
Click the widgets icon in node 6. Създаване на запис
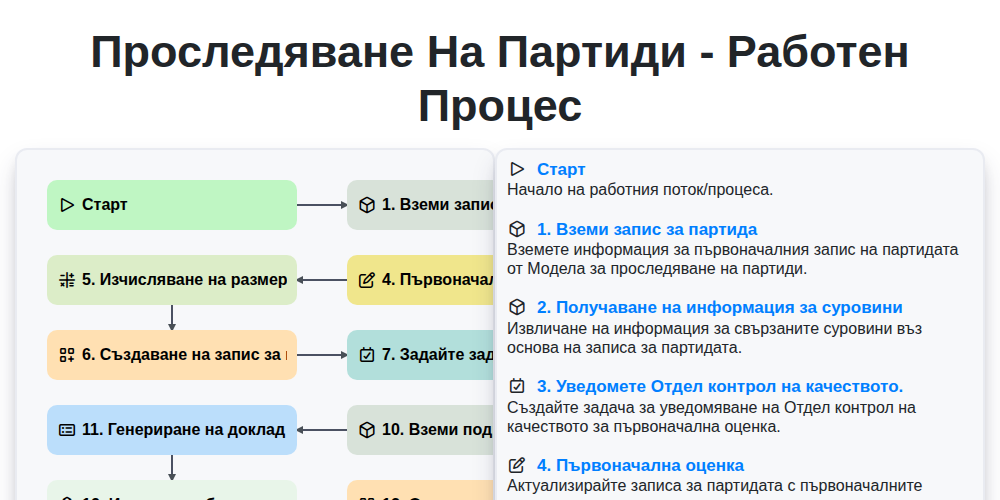[67, 355]
